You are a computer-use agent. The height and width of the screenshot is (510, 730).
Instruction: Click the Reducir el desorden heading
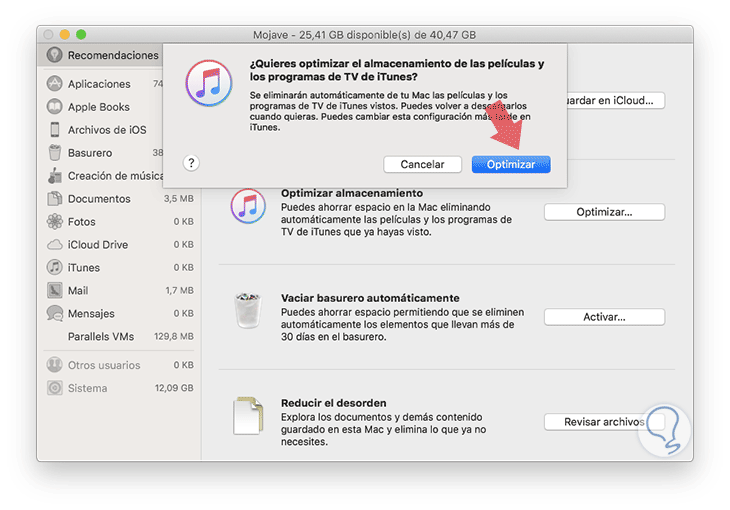(x=333, y=402)
